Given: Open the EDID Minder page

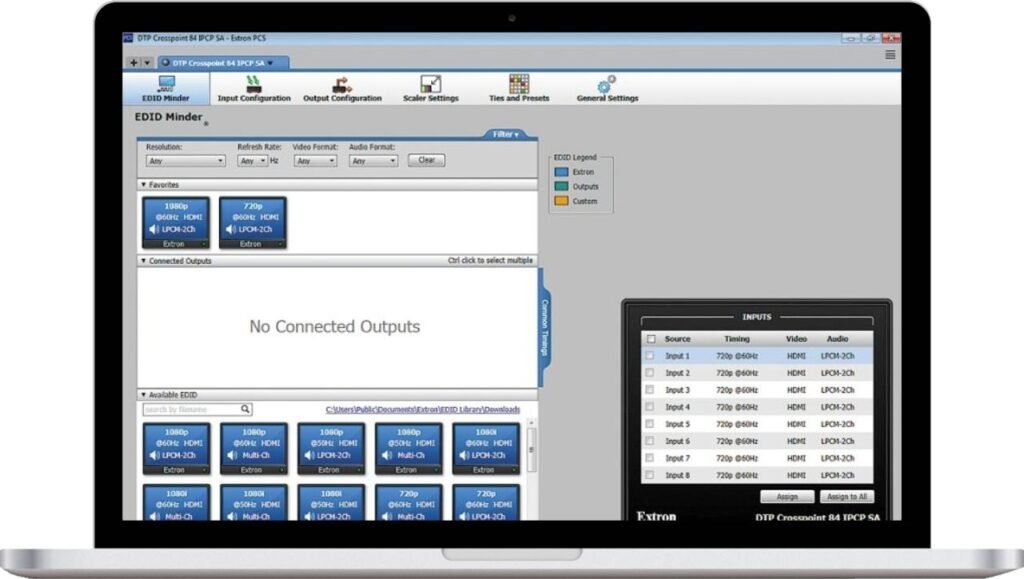Looking at the screenshot, I should (x=166, y=88).
